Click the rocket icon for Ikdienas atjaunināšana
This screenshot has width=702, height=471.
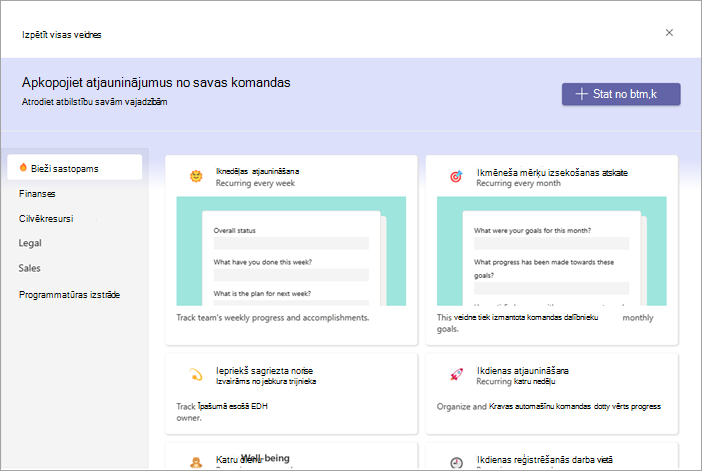pyautogui.click(x=456, y=375)
